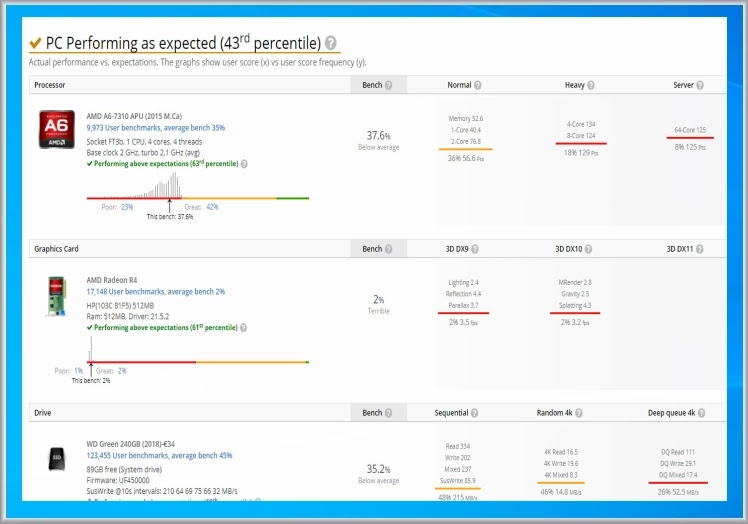This screenshot has width=748, height=524.
Task: Click the 18% 129 Pts heavy result
Action: (x=581, y=153)
